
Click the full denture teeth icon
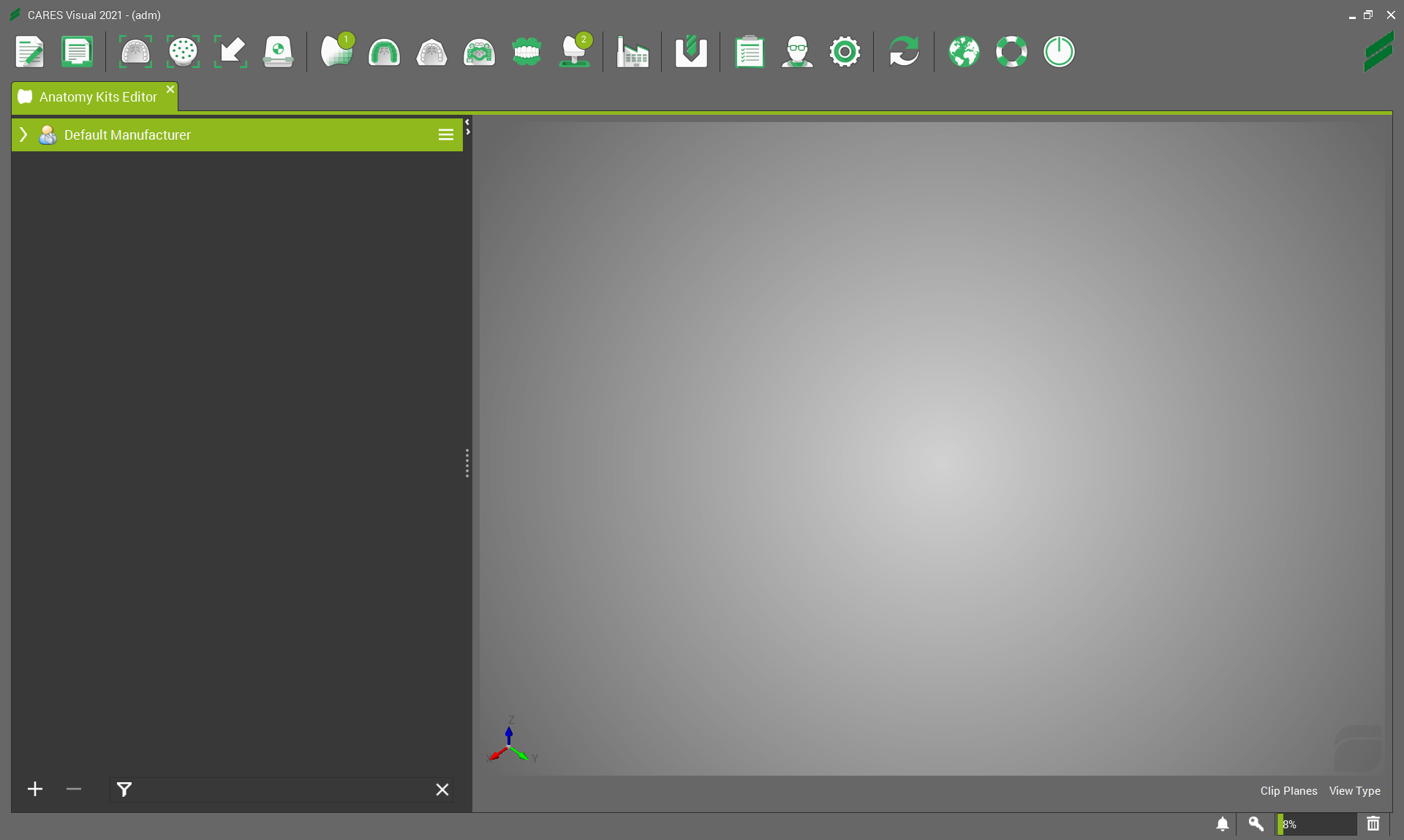tap(526, 52)
